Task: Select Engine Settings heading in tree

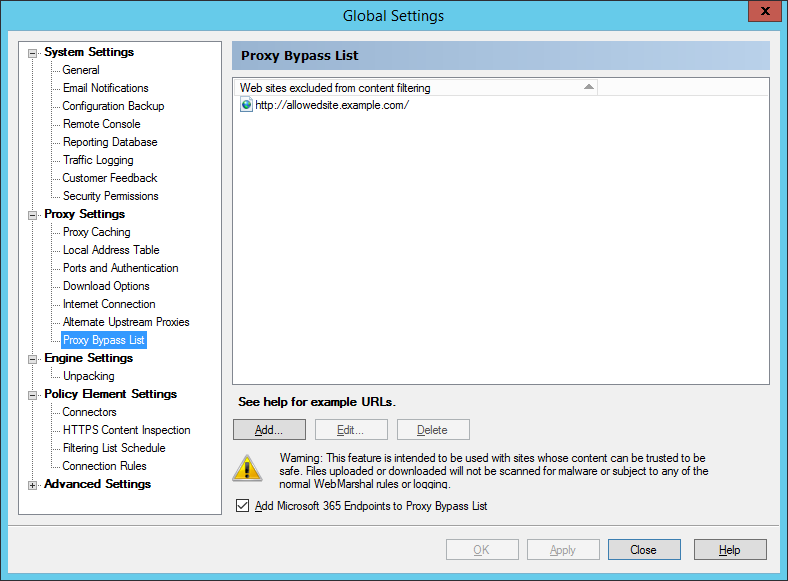Action: pyautogui.click(x=88, y=358)
